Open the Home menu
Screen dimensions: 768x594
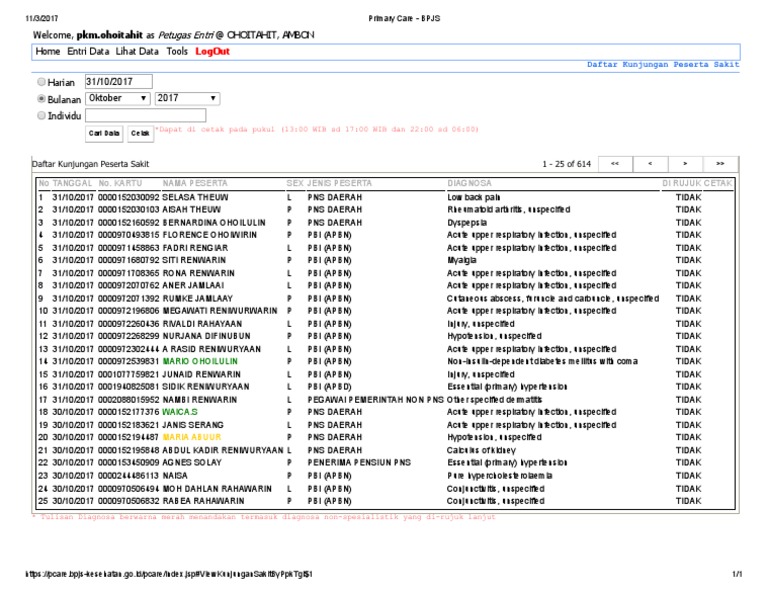click(x=47, y=51)
